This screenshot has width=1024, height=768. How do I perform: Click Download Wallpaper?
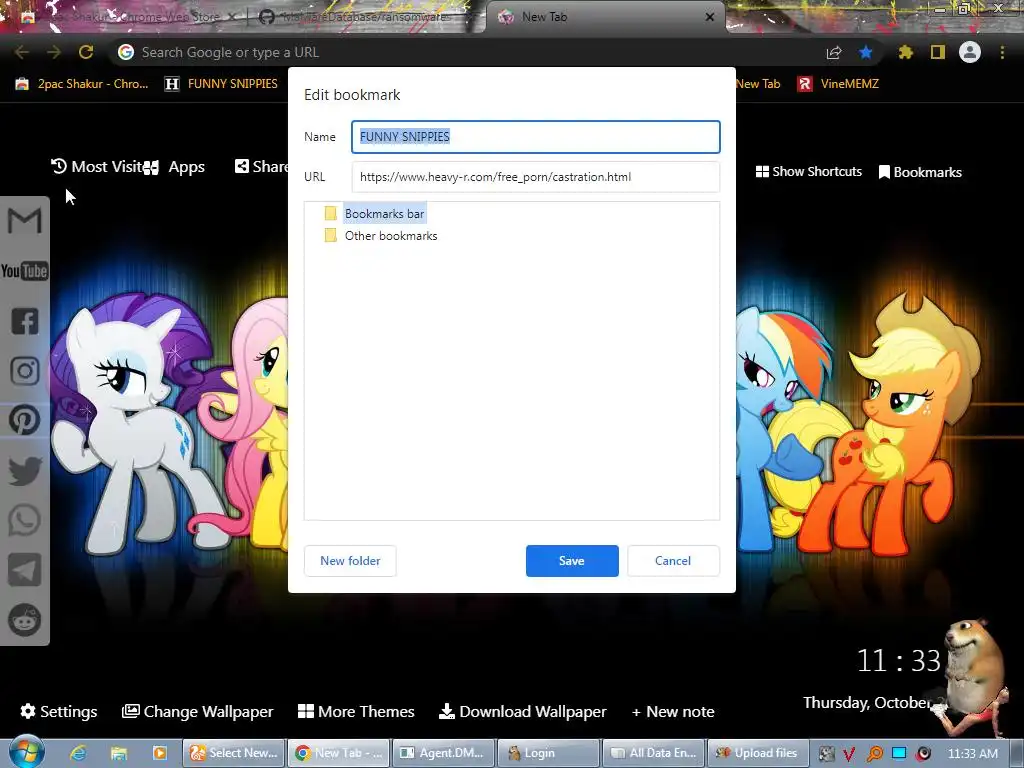[522, 711]
